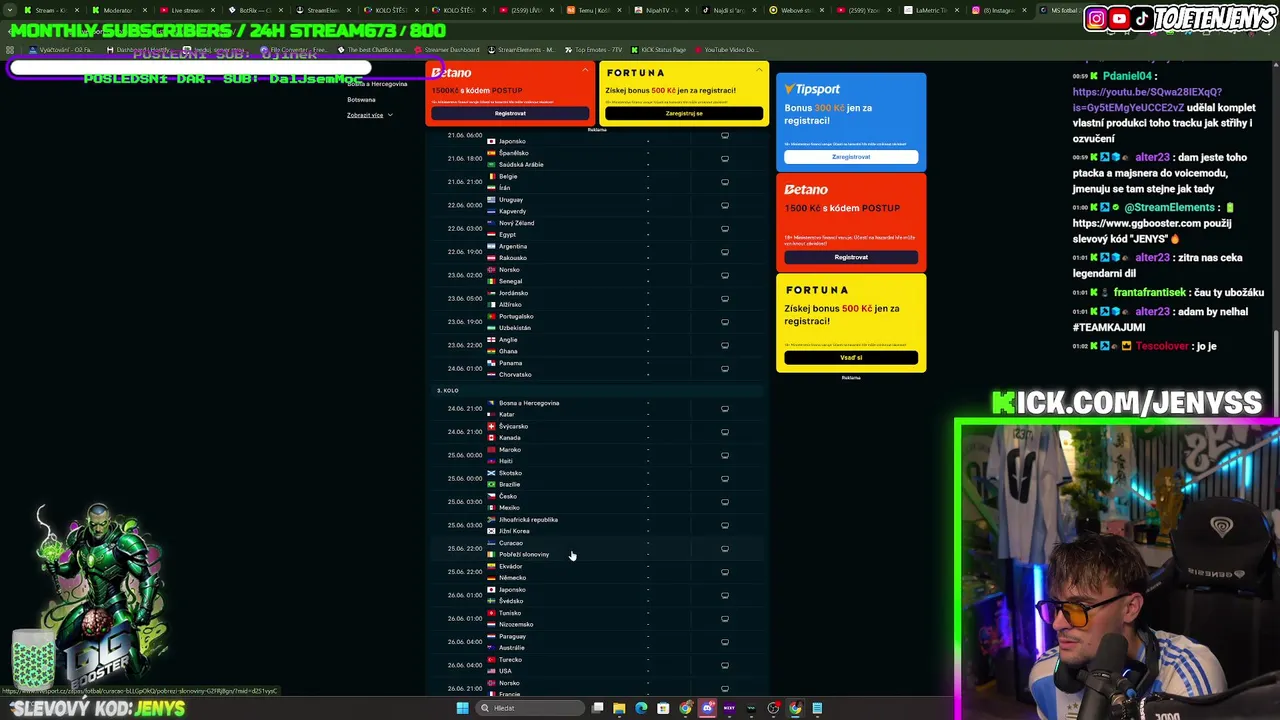Screen dimensions: 1280x720
Task: Select Jihoafrická republika team name
Action: 528,519
